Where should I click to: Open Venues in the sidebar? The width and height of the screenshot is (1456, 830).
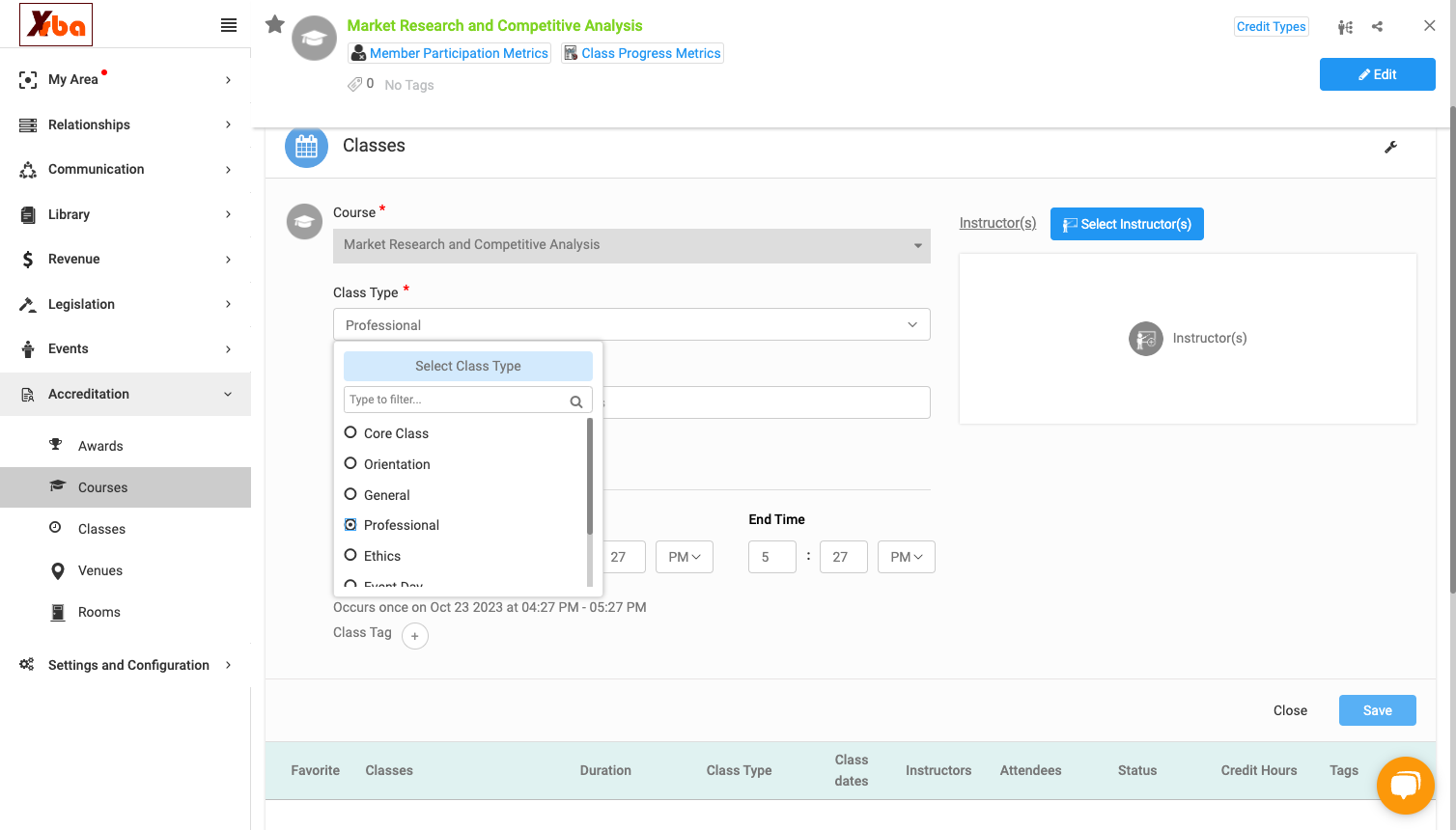pyautogui.click(x=100, y=570)
